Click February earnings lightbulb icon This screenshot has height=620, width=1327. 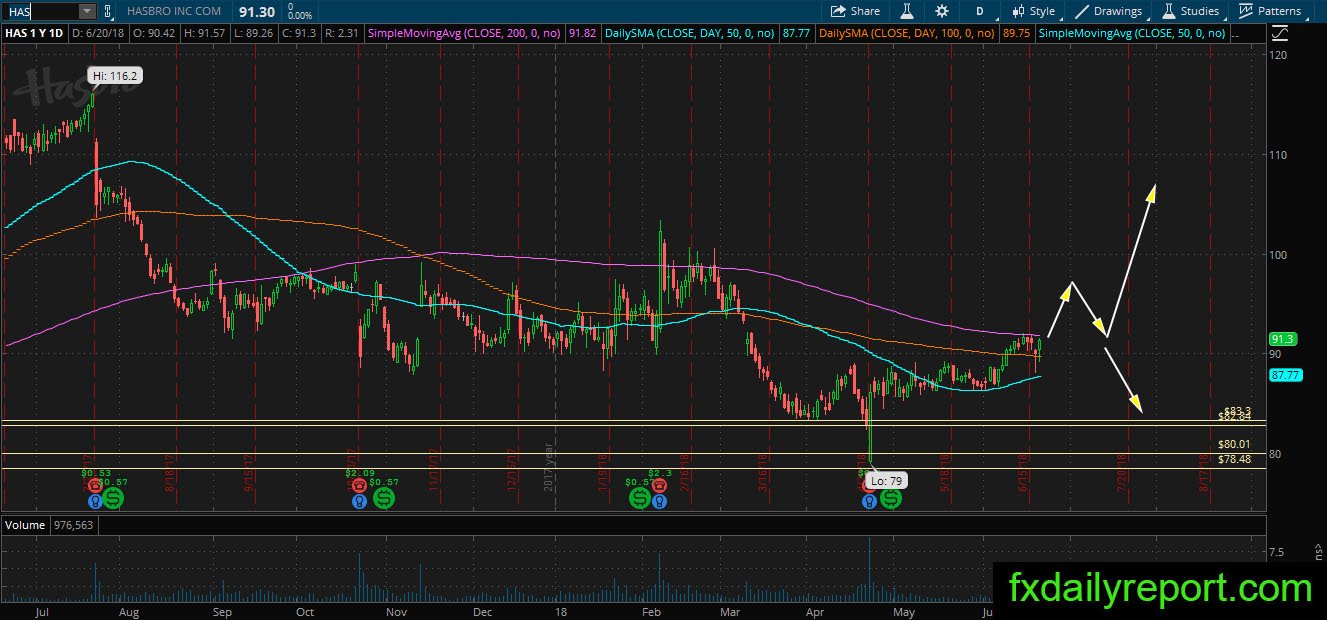[x=658, y=500]
